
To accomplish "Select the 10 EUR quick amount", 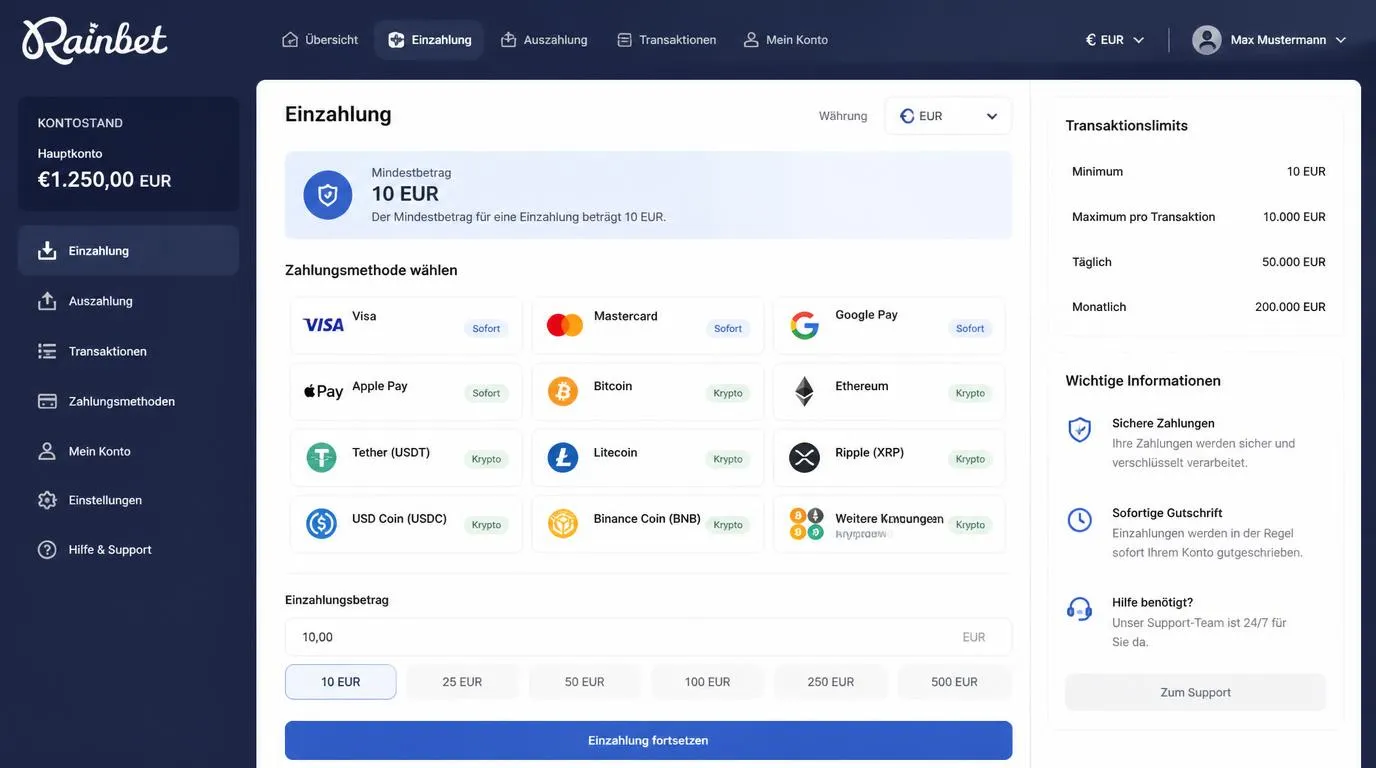I will (341, 682).
